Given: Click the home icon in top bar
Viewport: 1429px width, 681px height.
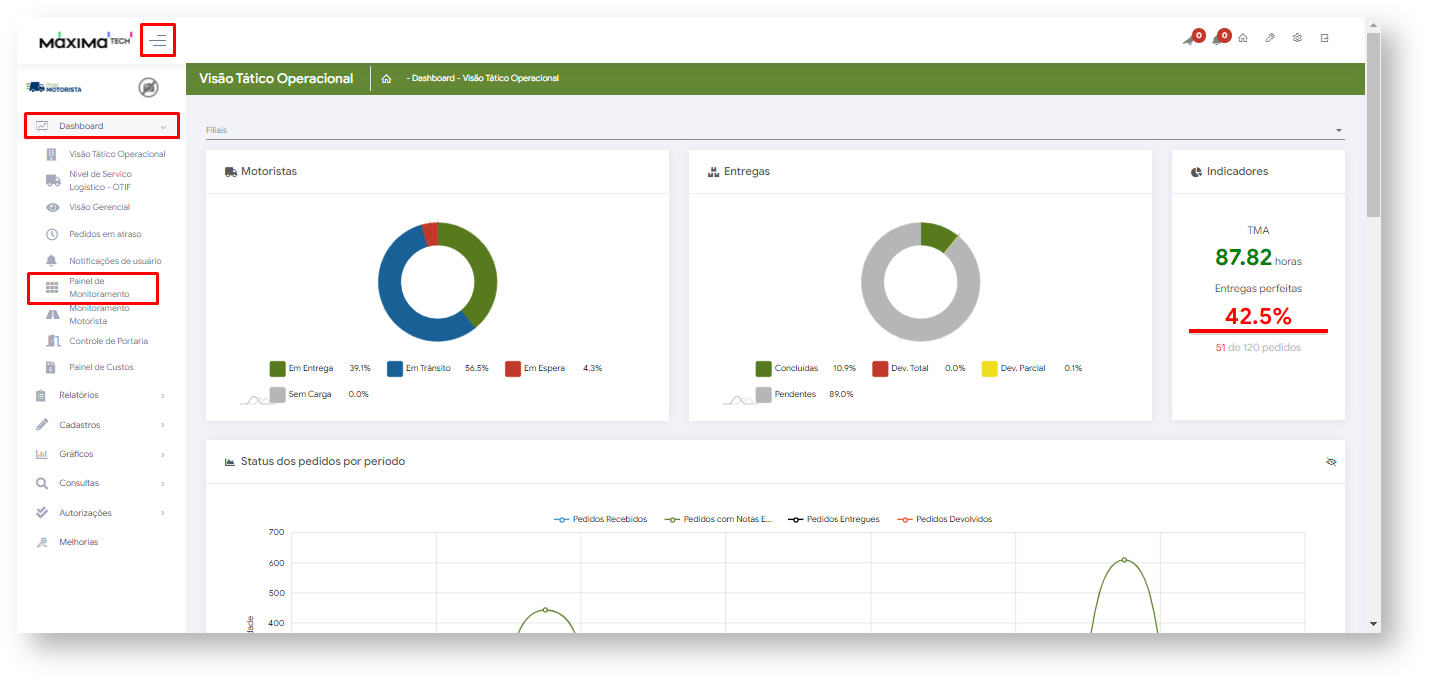Looking at the screenshot, I should [x=1243, y=38].
